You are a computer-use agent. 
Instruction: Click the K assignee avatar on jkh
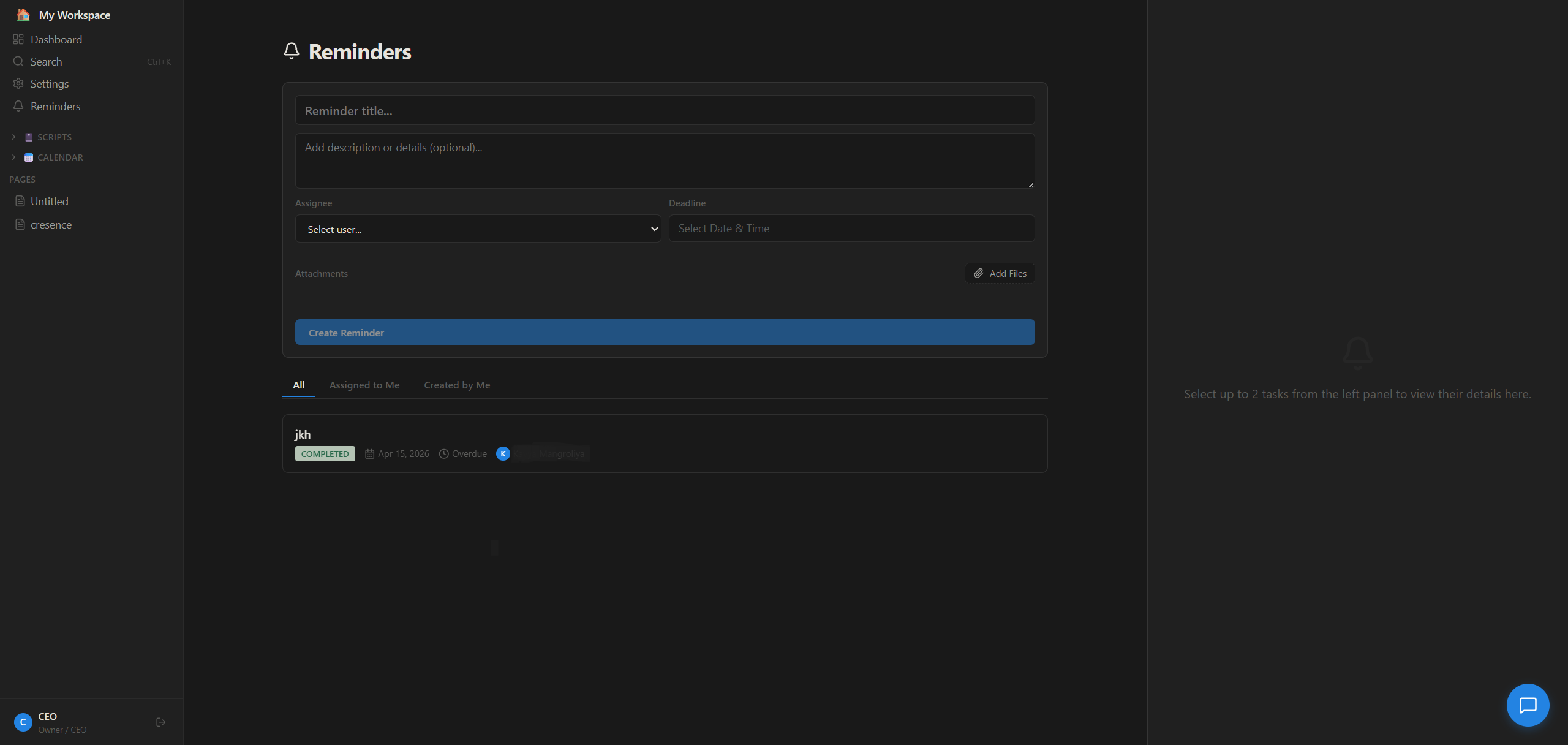point(503,453)
